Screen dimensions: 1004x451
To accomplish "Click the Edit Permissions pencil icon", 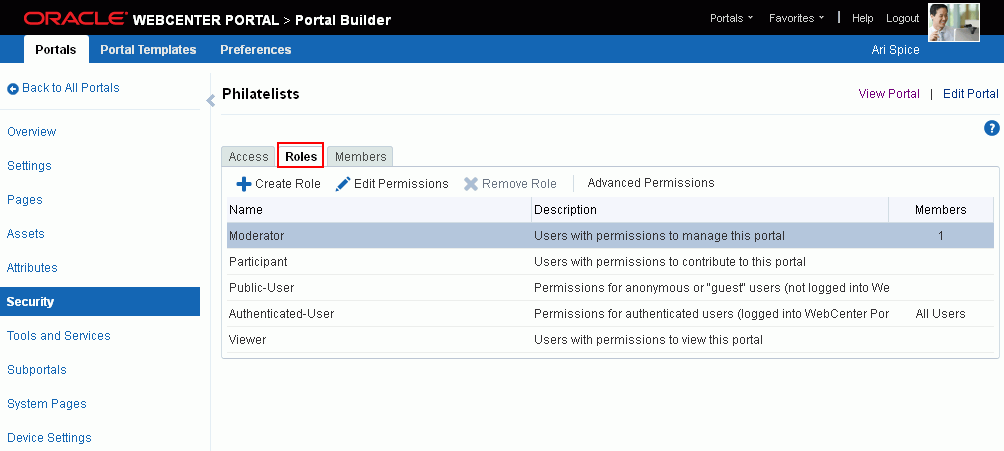I will pos(343,184).
